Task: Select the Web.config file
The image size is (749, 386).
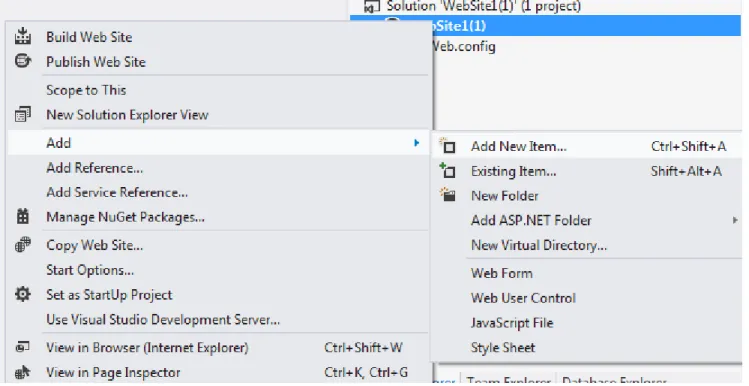Action: [x=464, y=47]
